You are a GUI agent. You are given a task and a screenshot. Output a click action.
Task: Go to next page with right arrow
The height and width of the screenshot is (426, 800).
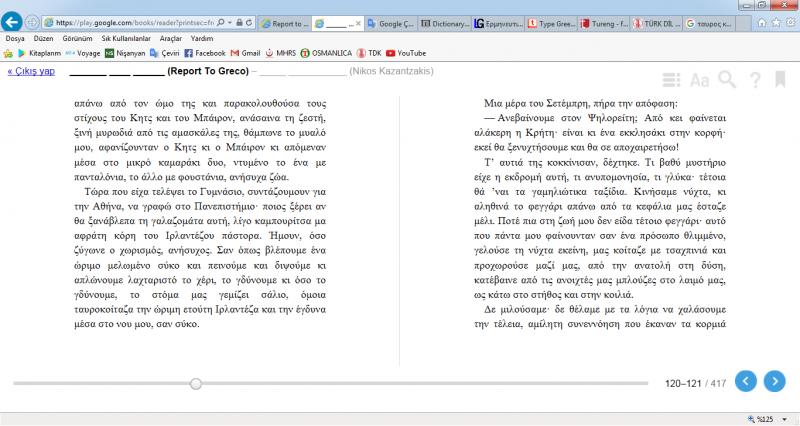774,381
